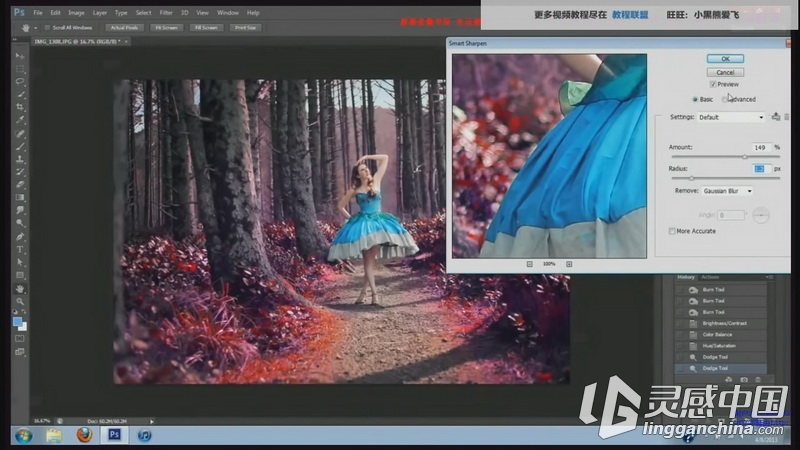Select the Type tool
This screenshot has width=800, height=450.
click(20, 249)
